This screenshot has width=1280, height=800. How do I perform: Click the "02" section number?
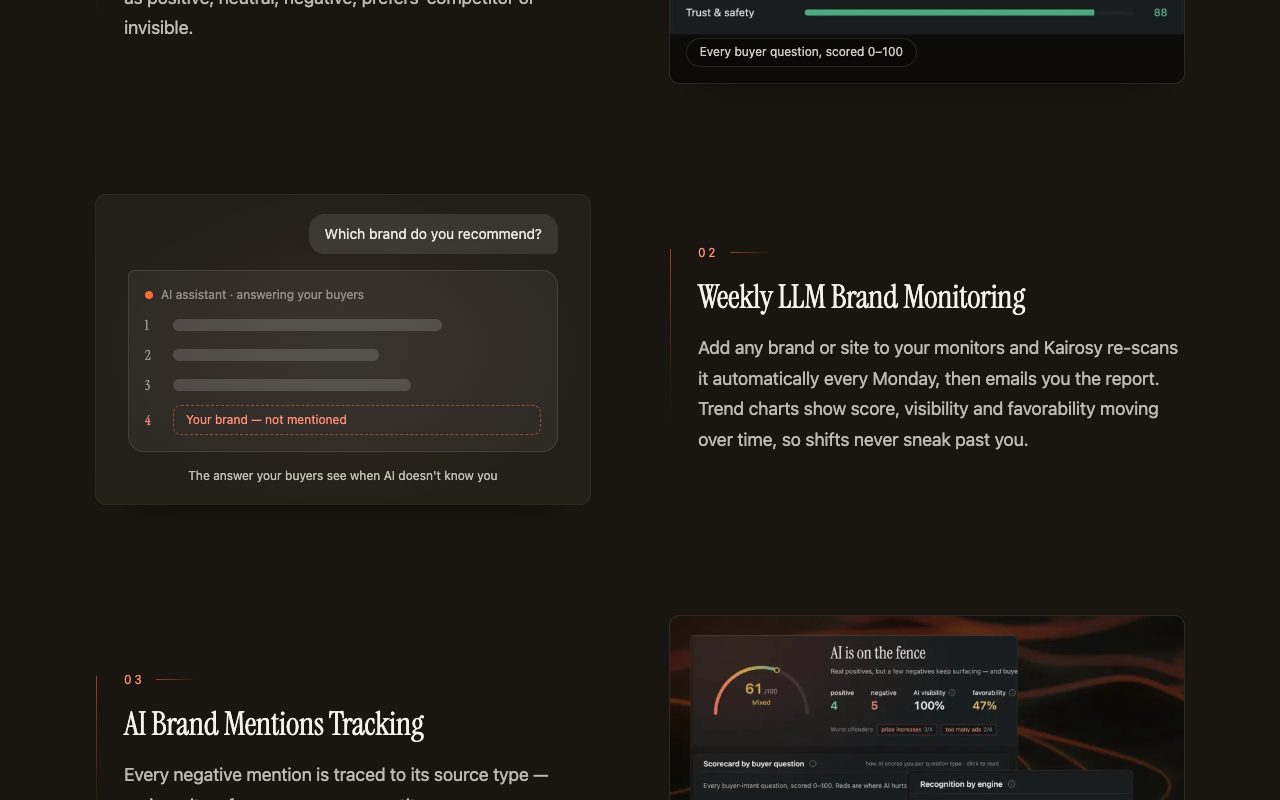707,253
